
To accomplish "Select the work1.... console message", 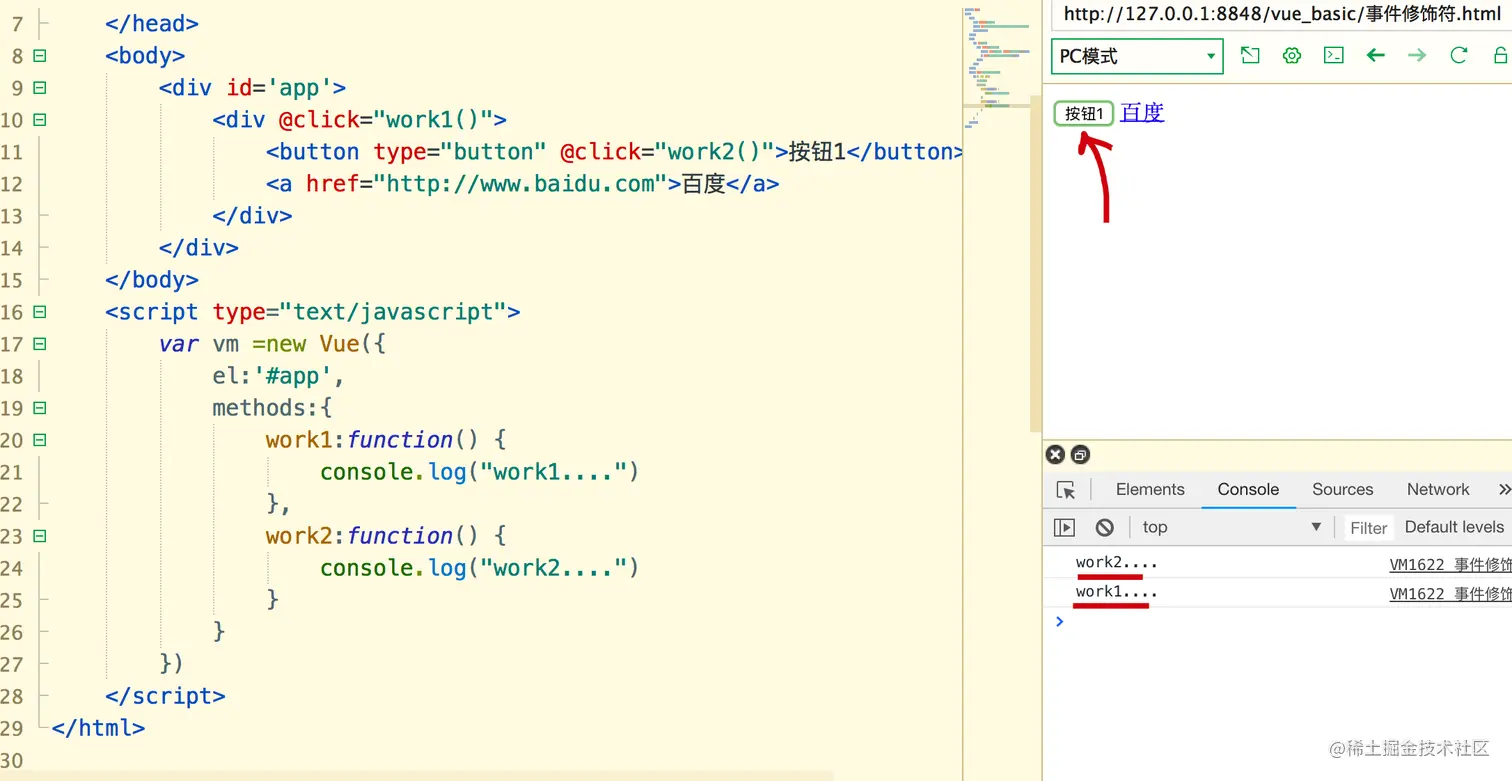I will coord(1116,592).
